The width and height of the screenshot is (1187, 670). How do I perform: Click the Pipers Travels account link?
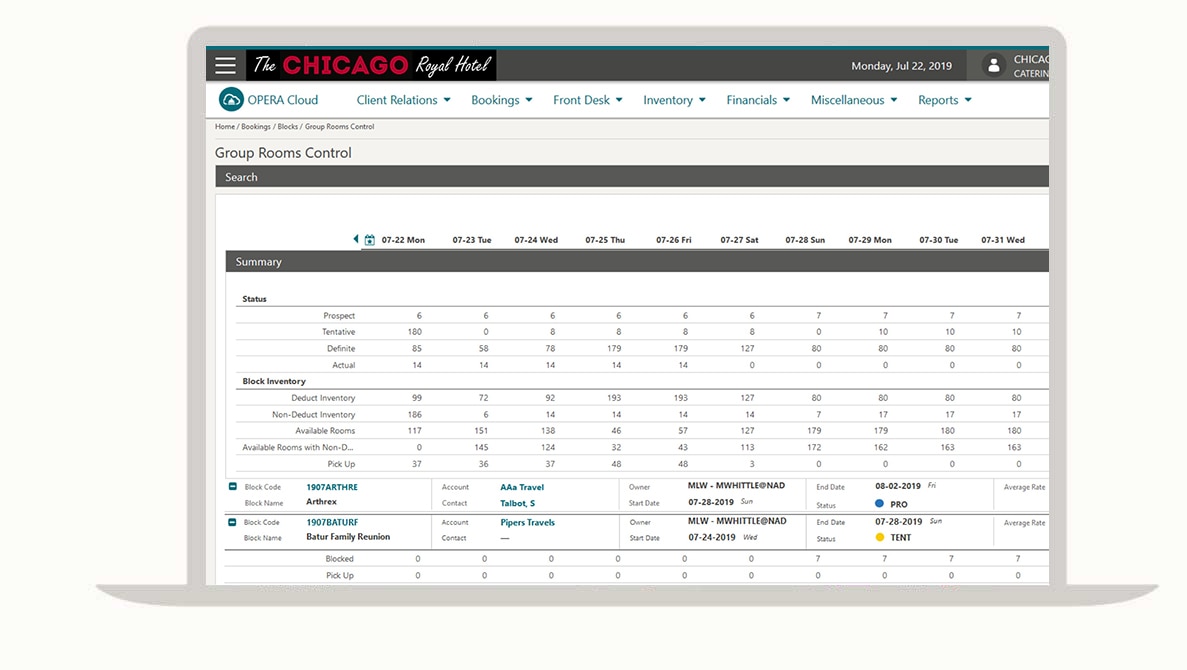[527, 522]
